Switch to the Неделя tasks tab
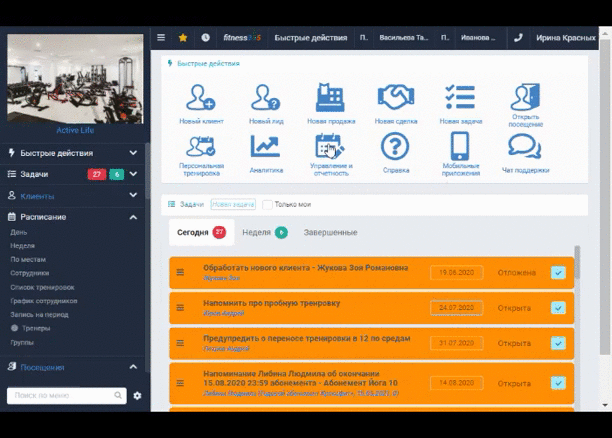Screen dimensions: 612x438 click(265, 232)
